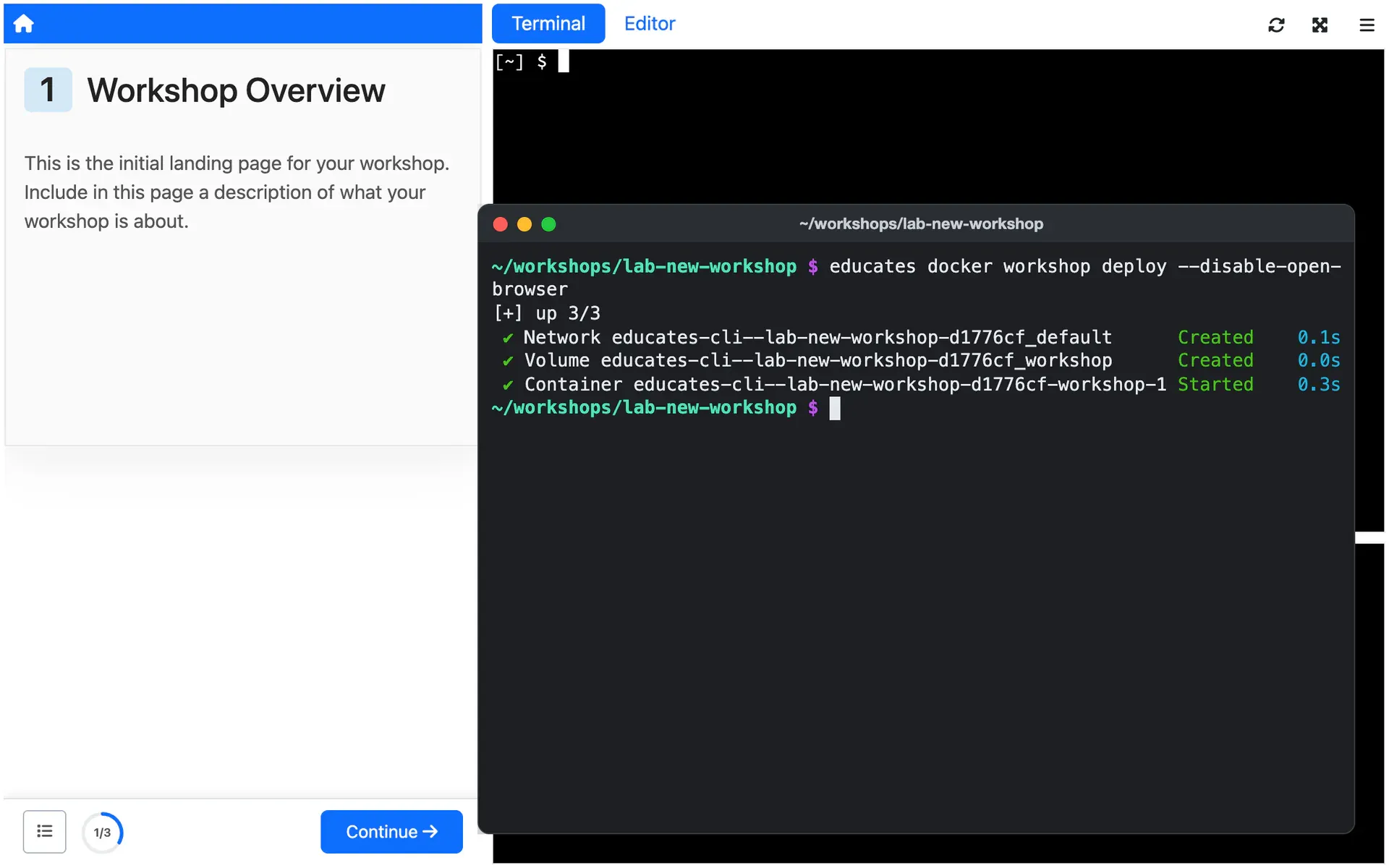Switch to the Terminal tab
Viewport: 1389px width, 868px height.
point(548,24)
